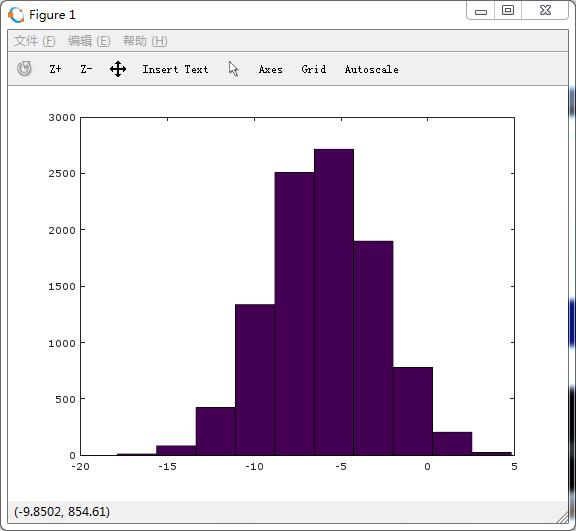Click the y-axis label 2000
Image resolution: width=576 pixels, height=531 pixels.
[x=62, y=230]
